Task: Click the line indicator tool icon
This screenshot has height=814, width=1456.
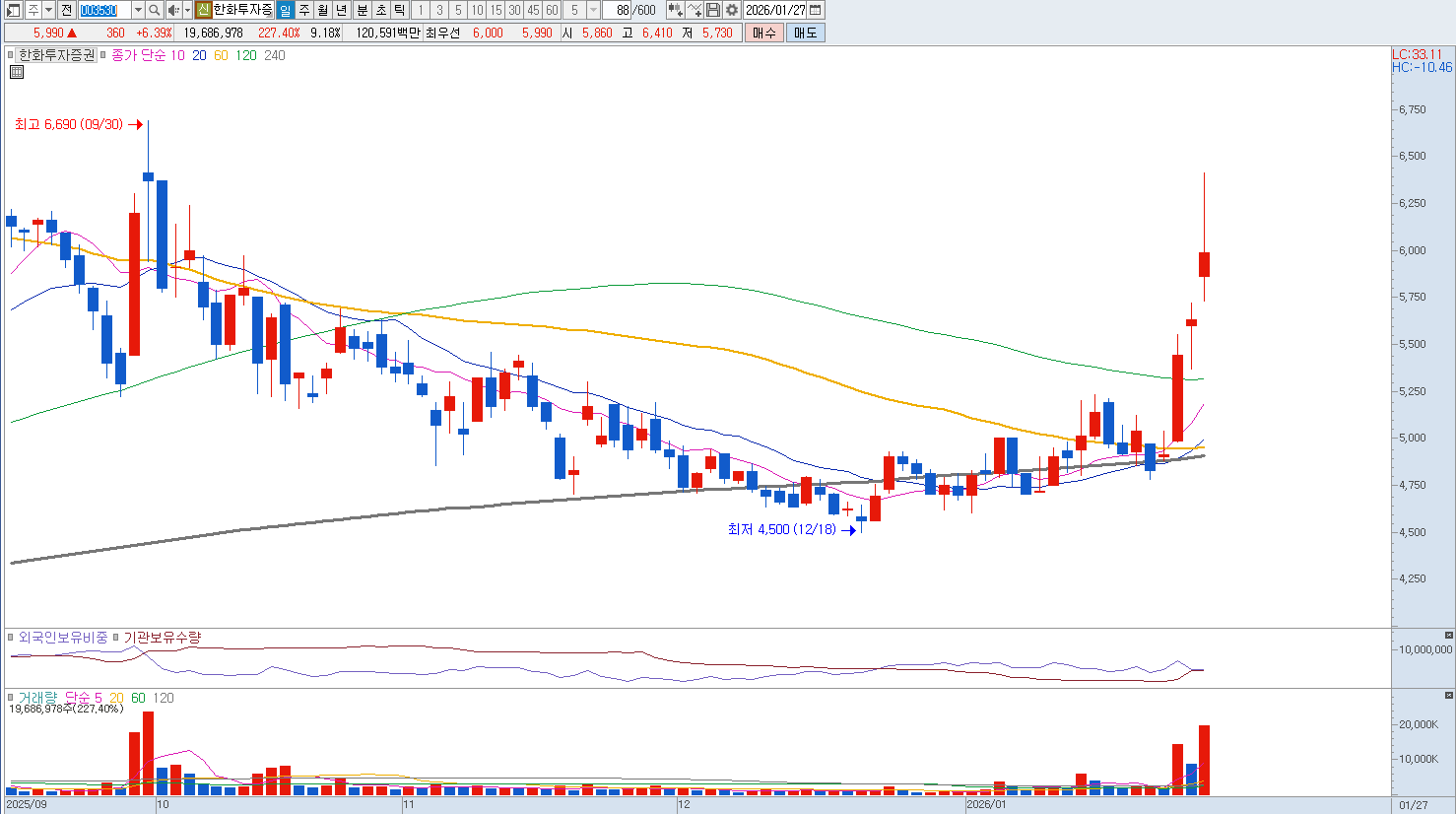Action: [695, 10]
